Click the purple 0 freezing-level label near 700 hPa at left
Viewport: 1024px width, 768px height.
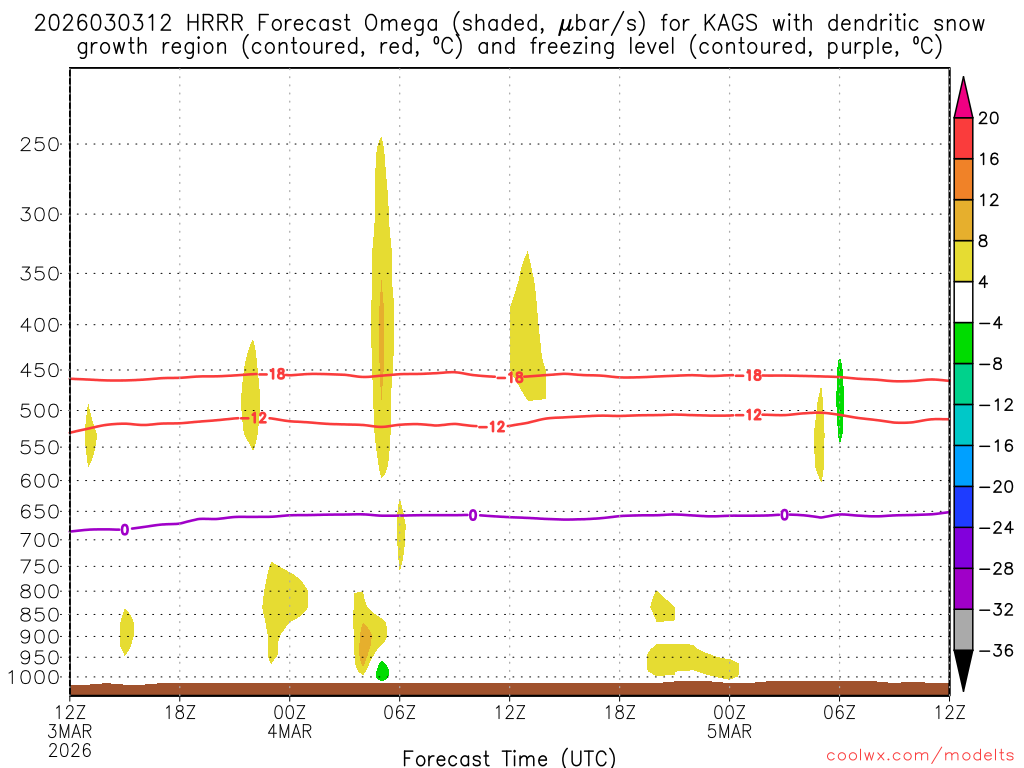[125, 530]
